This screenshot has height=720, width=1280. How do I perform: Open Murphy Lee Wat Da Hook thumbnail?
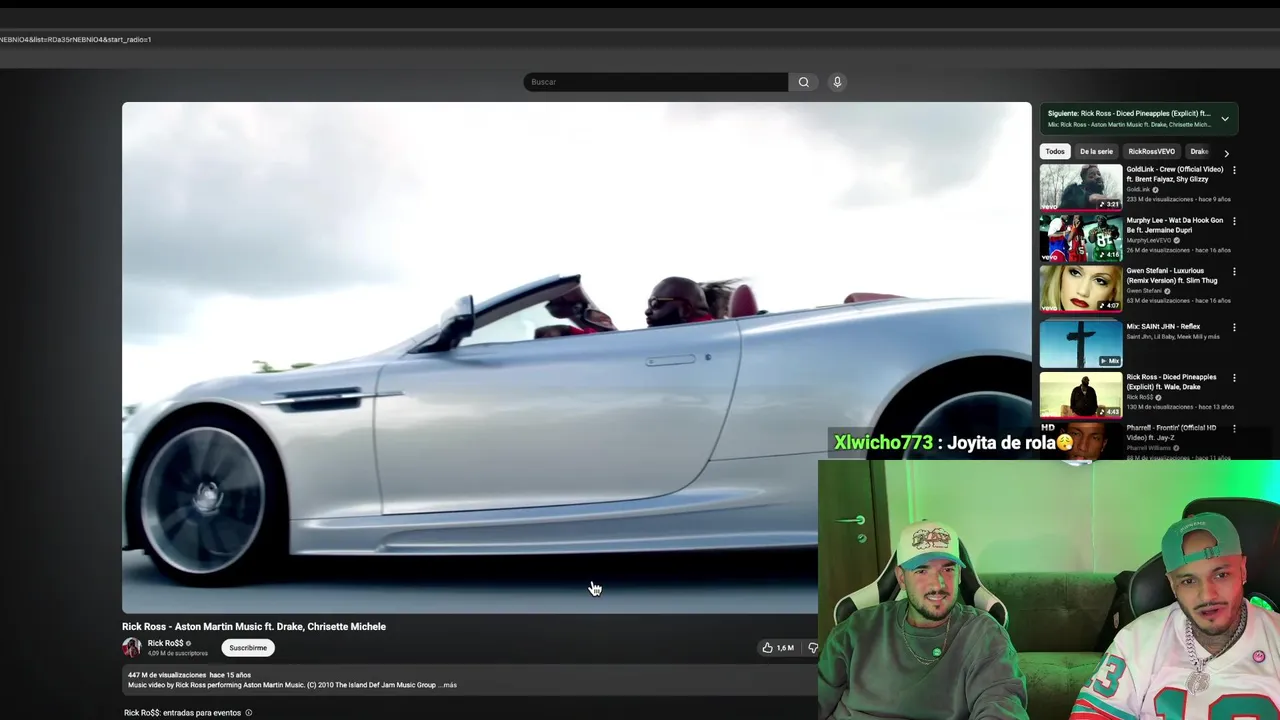tap(1081, 238)
